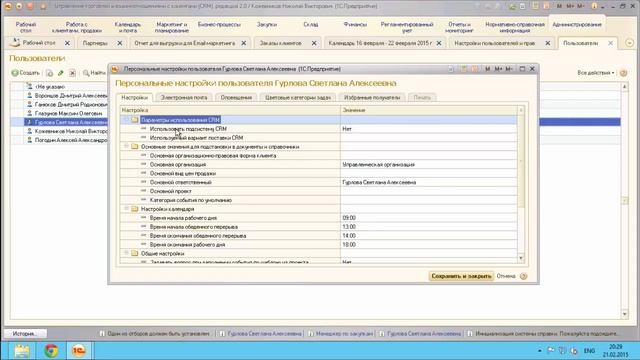Collapse the Общие настройки group
This screenshot has width=640, height=360.
126,253
